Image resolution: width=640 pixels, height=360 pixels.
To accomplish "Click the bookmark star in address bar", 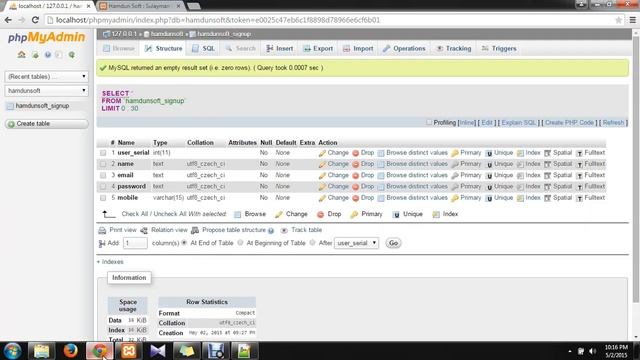I will [618, 20].
